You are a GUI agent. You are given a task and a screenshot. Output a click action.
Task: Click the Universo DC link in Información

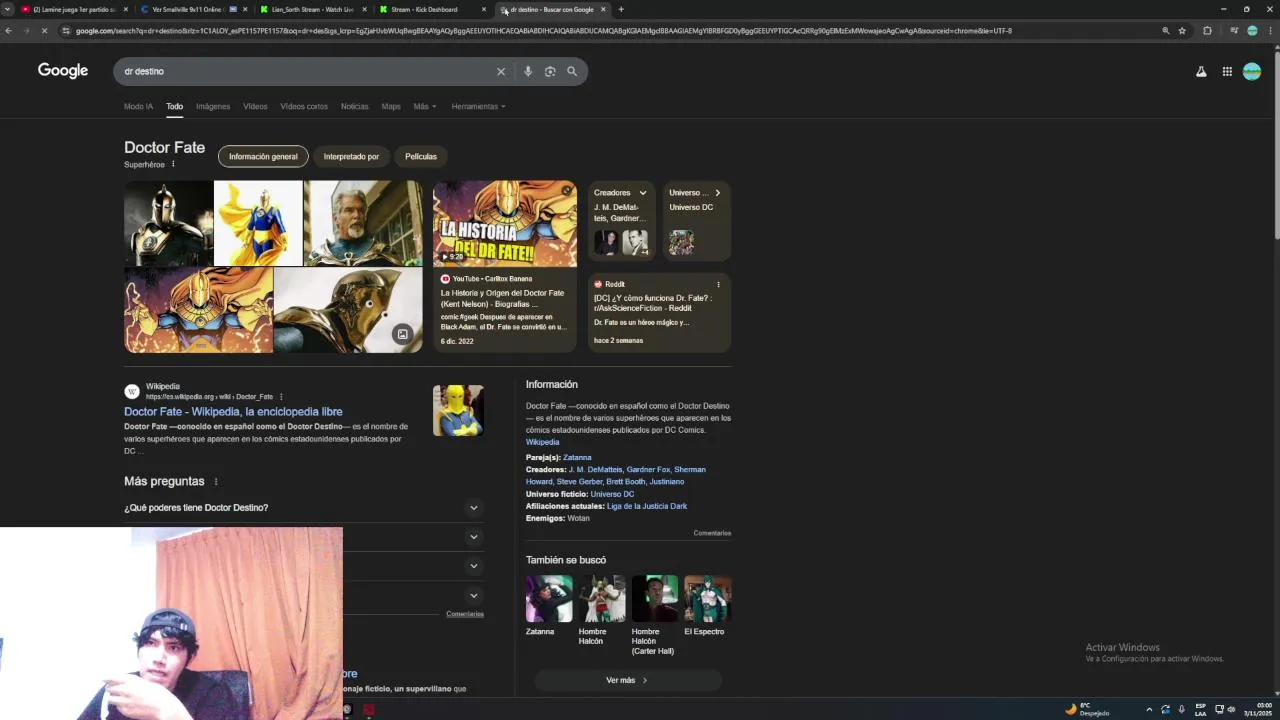pos(612,494)
